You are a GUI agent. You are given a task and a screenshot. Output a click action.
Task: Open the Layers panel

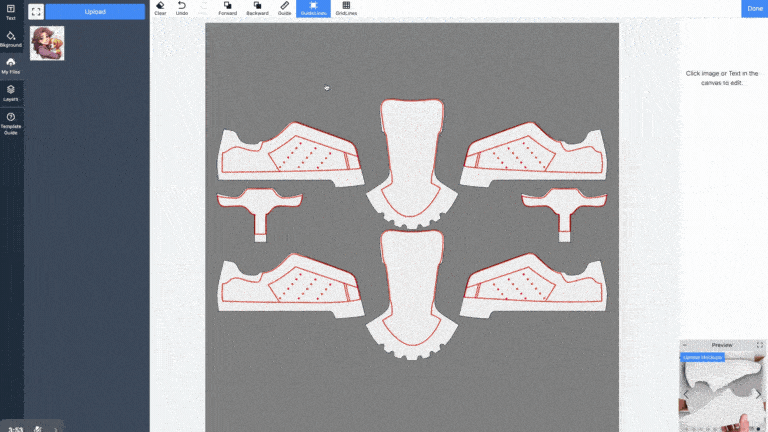coord(11,92)
